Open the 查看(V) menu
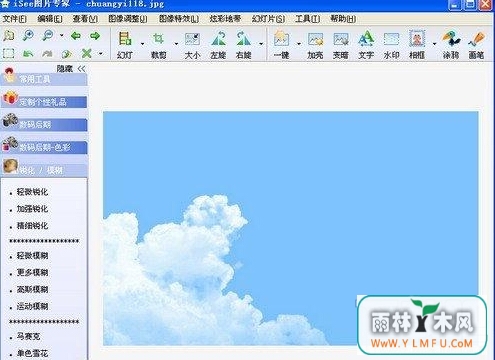The height and width of the screenshot is (360, 495). tap(85, 19)
